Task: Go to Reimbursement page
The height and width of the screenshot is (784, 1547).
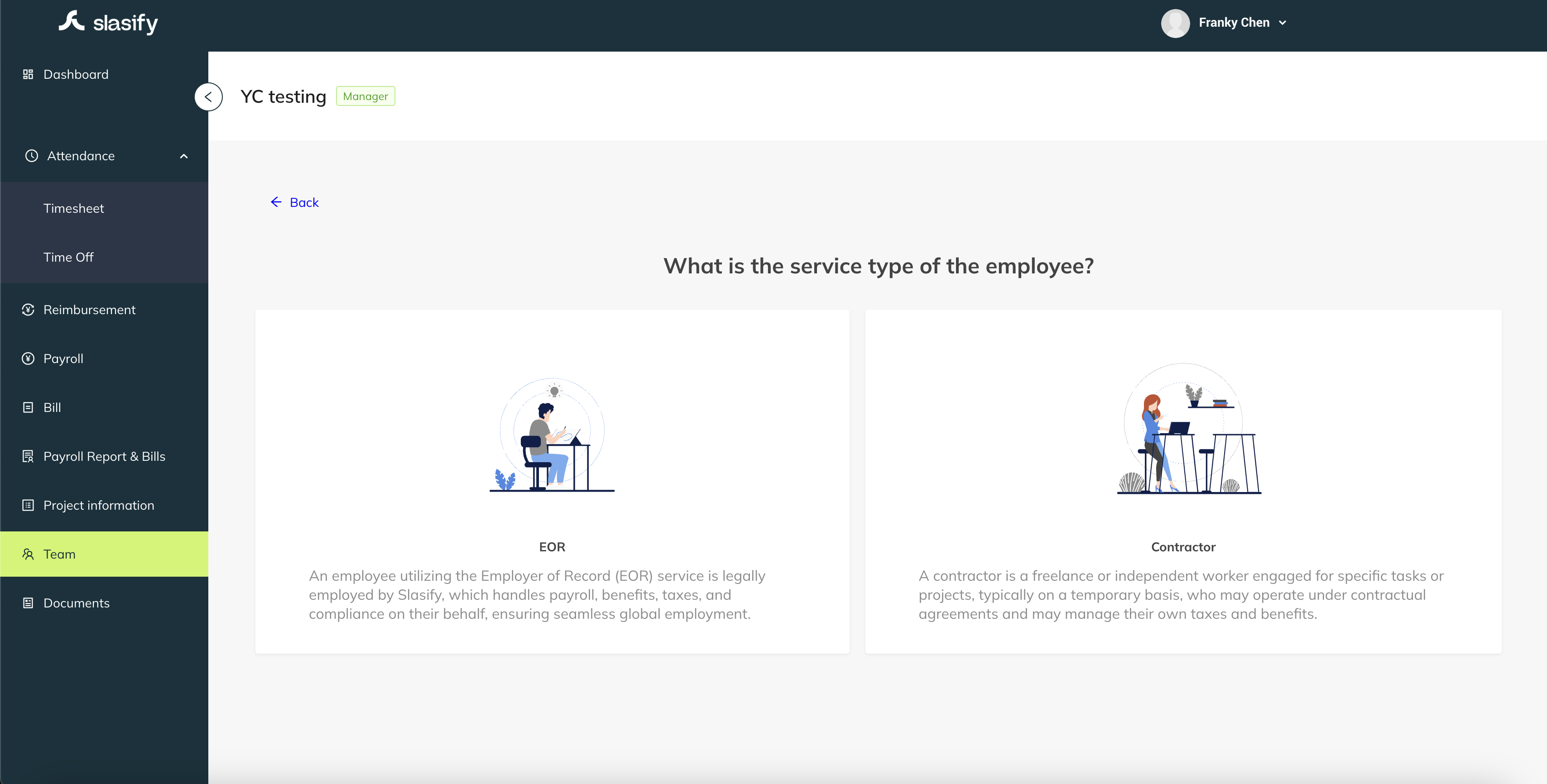Action: click(105, 309)
